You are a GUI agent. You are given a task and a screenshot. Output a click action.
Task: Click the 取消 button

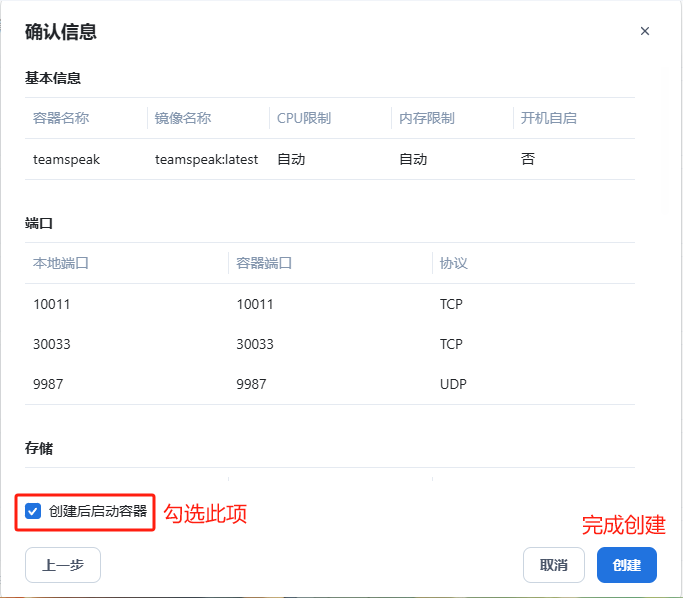pyautogui.click(x=554, y=564)
